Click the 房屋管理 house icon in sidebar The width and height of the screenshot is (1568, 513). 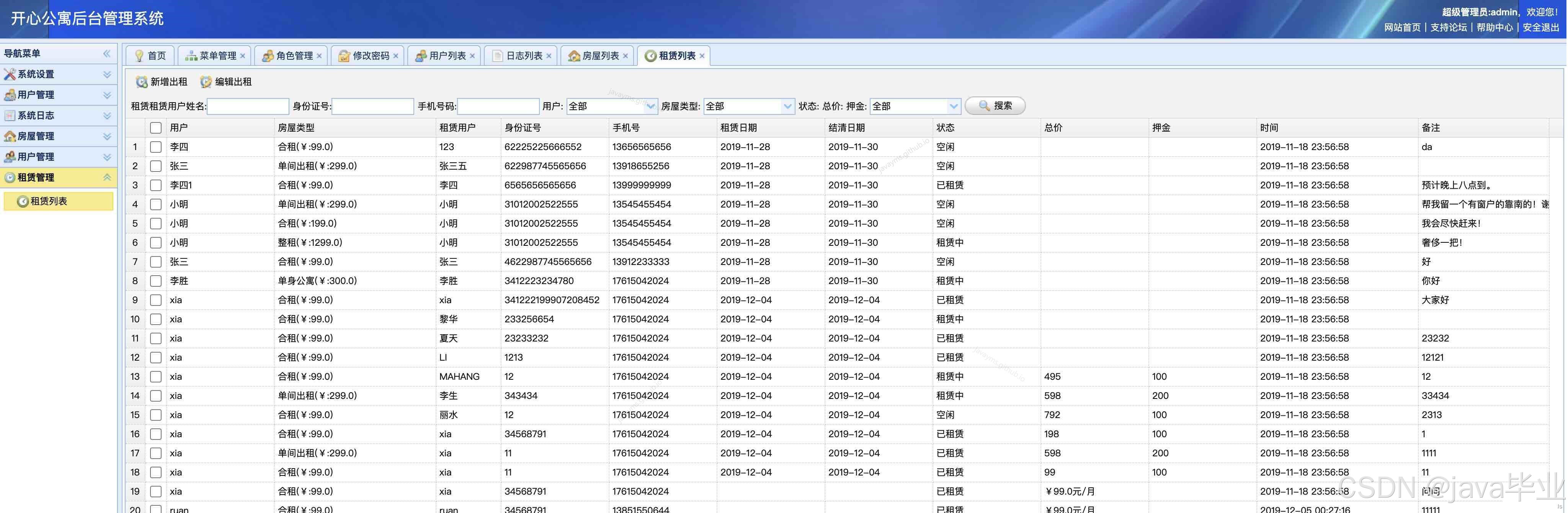[x=10, y=136]
